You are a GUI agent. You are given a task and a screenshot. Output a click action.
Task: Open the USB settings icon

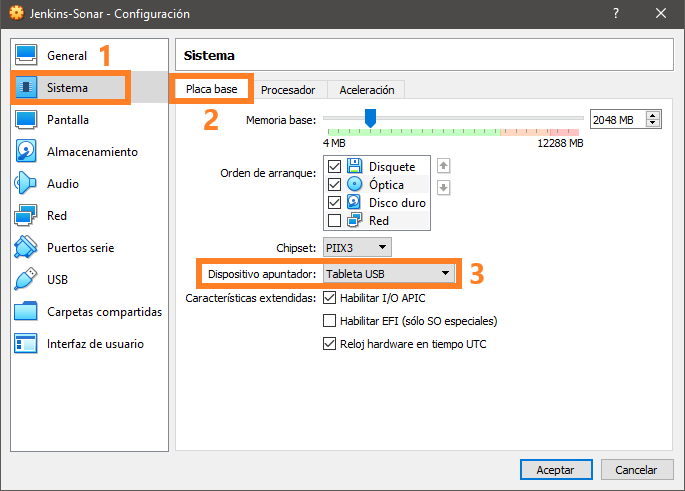pos(27,280)
